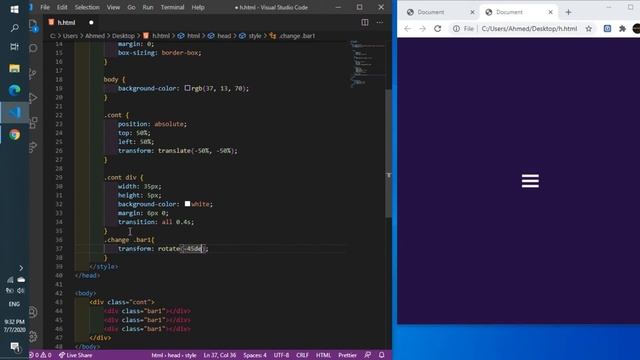Click the unsaved dot on h.html tab
Viewport: 640px width, 360px height.
pyautogui.click(x=91, y=22)
